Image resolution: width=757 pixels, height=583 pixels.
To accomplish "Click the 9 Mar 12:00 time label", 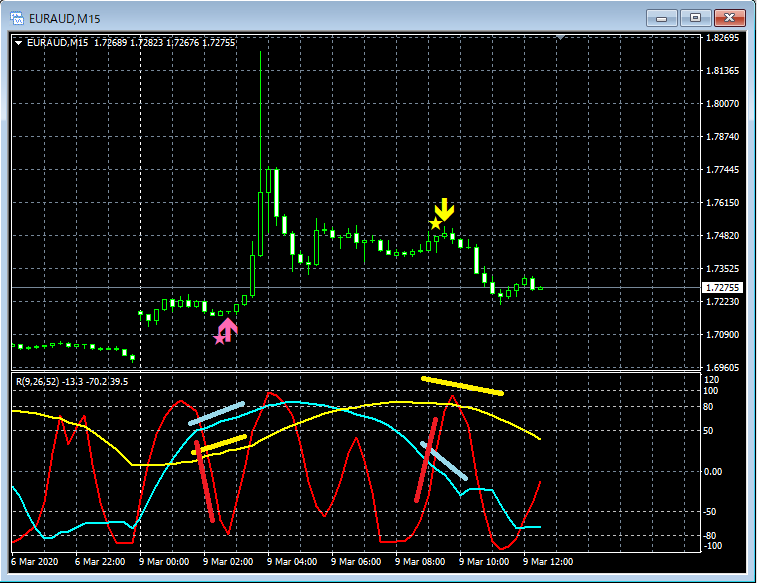I will (548, 562).
